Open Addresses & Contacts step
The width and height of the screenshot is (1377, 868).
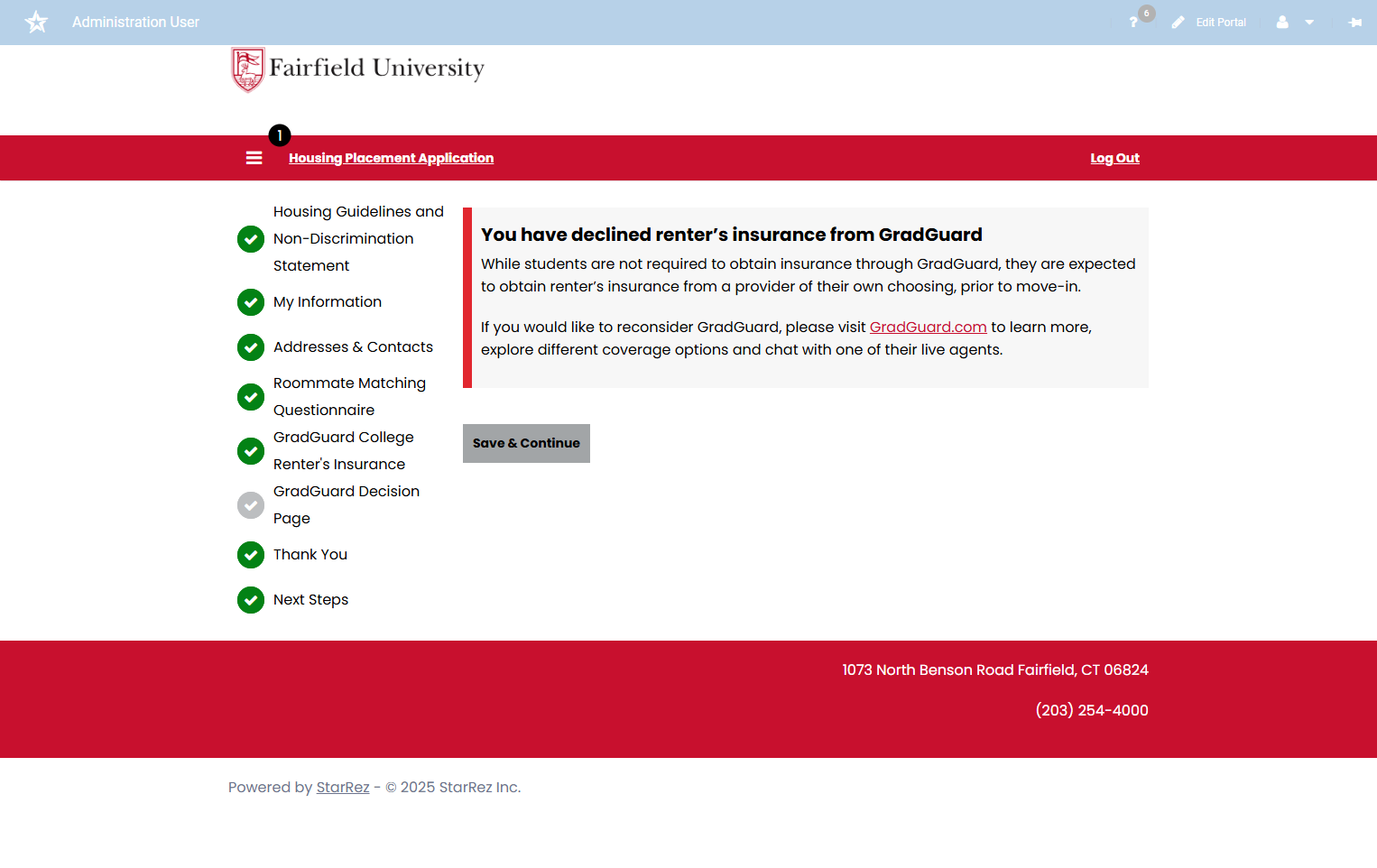coord(353,347)
